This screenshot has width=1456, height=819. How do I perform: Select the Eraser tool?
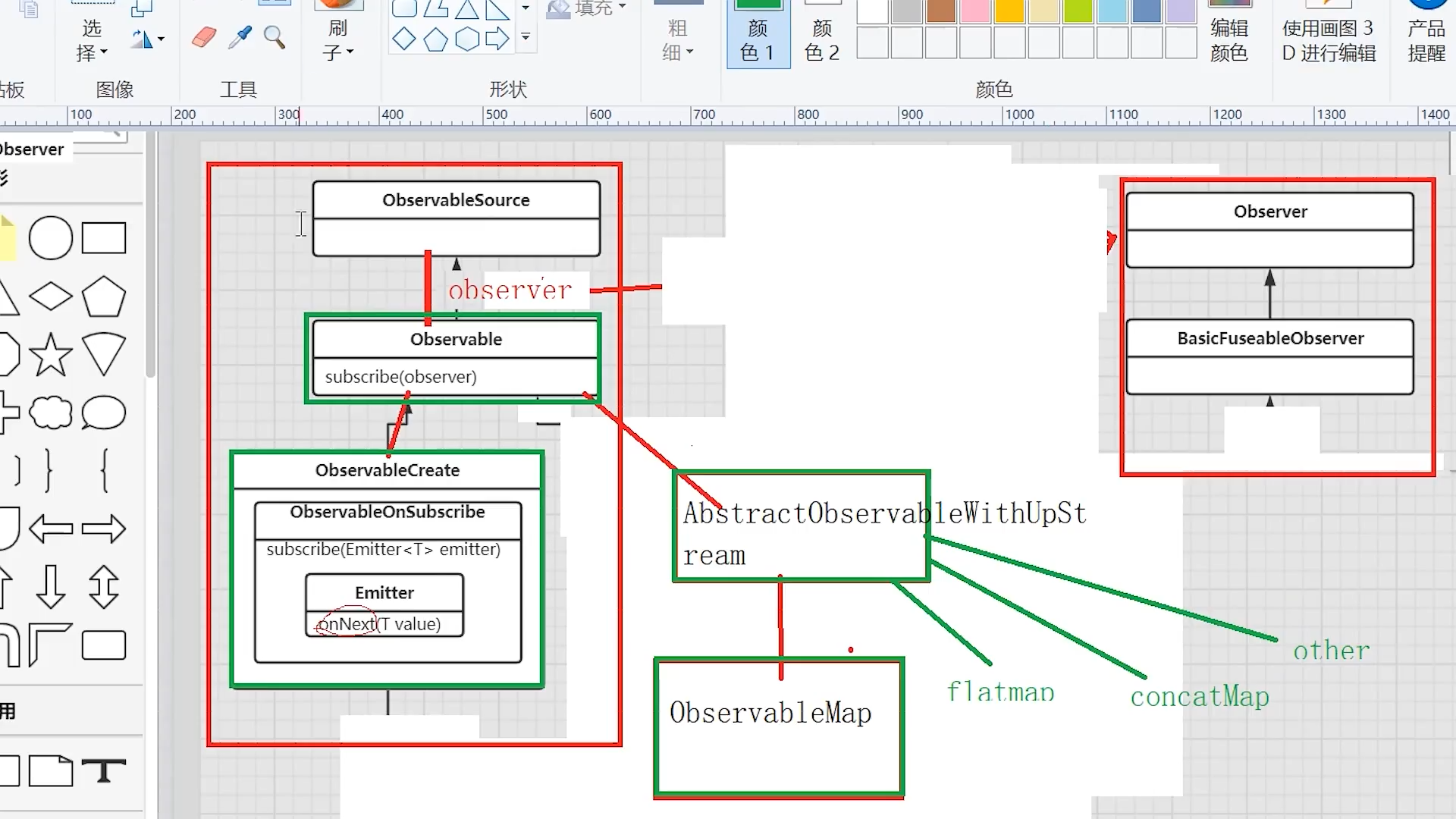tap(204, 37)
